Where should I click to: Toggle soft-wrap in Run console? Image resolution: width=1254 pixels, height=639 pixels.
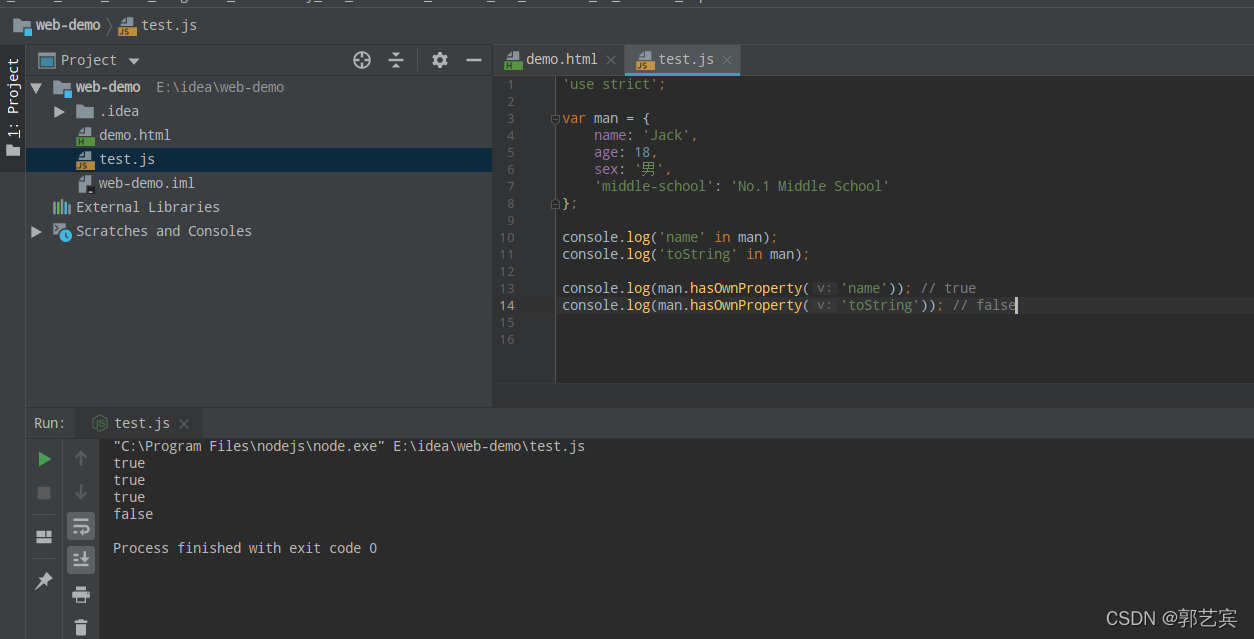pyautogui.click(x=81, y=526)
